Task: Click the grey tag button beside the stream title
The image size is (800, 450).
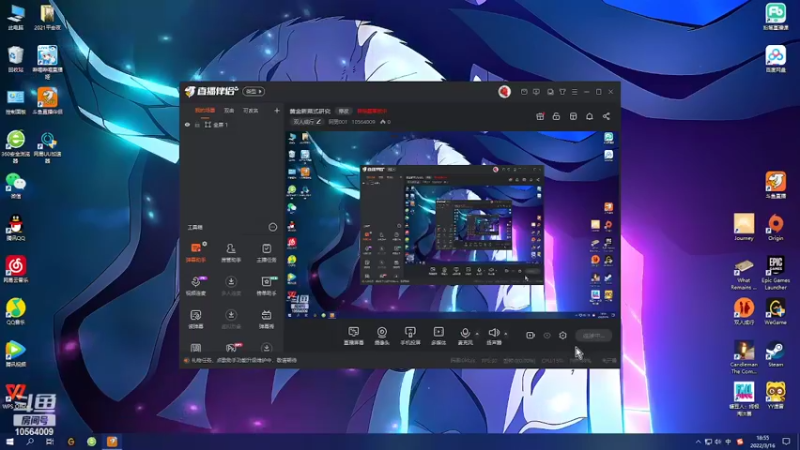Action: [x=343, y=111]
